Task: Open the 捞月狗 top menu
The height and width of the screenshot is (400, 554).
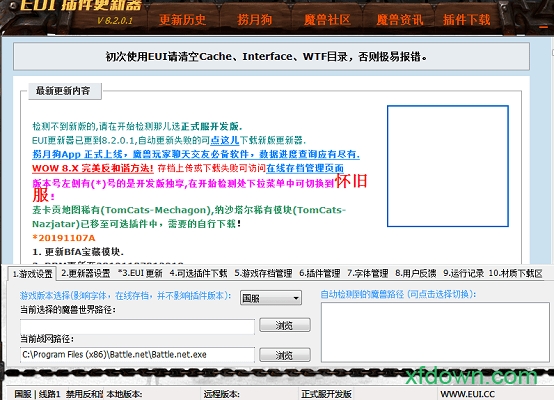Action: [255, 20]
